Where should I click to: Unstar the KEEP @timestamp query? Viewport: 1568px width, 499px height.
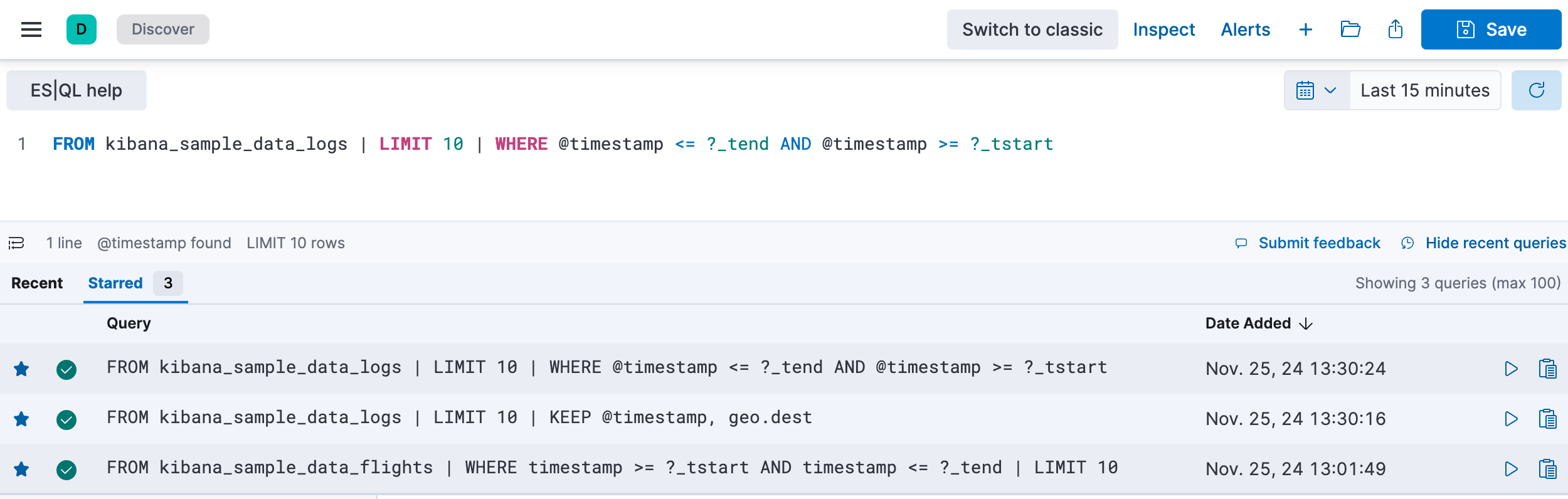pos(22,419)
